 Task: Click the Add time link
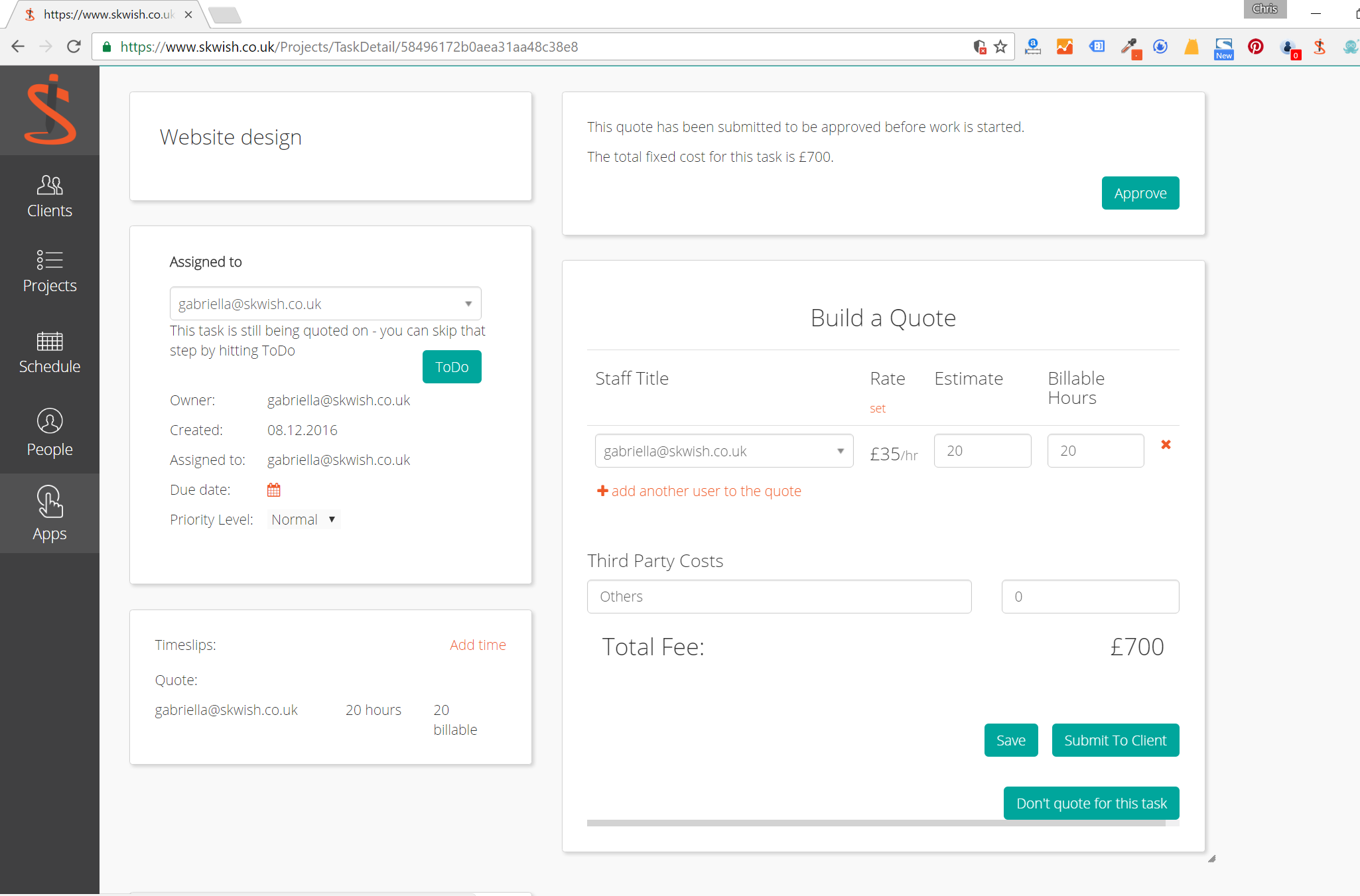478,645
